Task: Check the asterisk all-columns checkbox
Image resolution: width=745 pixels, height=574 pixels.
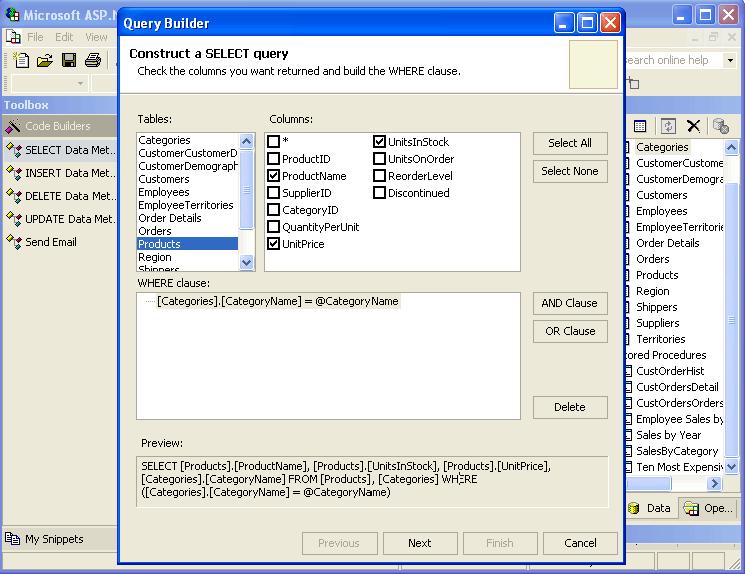Action: [273, 141]
